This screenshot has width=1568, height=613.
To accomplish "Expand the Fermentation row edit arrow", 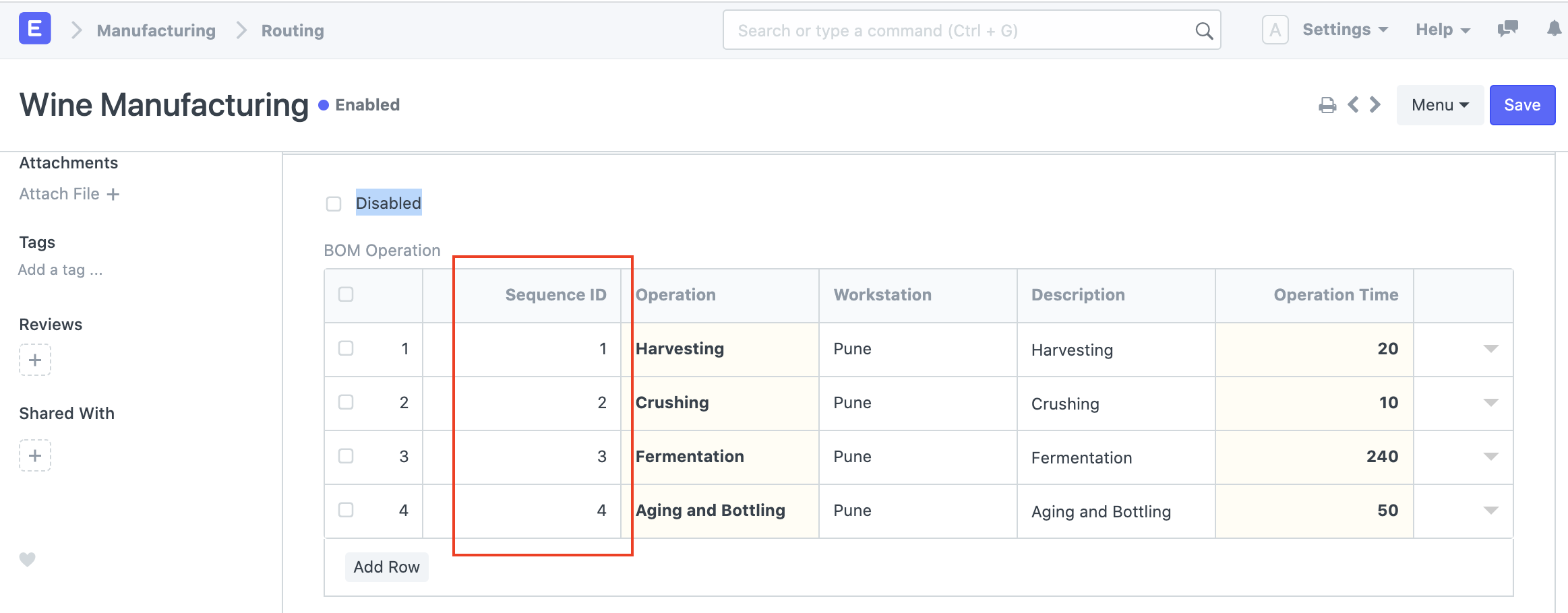I will 1490,457.
